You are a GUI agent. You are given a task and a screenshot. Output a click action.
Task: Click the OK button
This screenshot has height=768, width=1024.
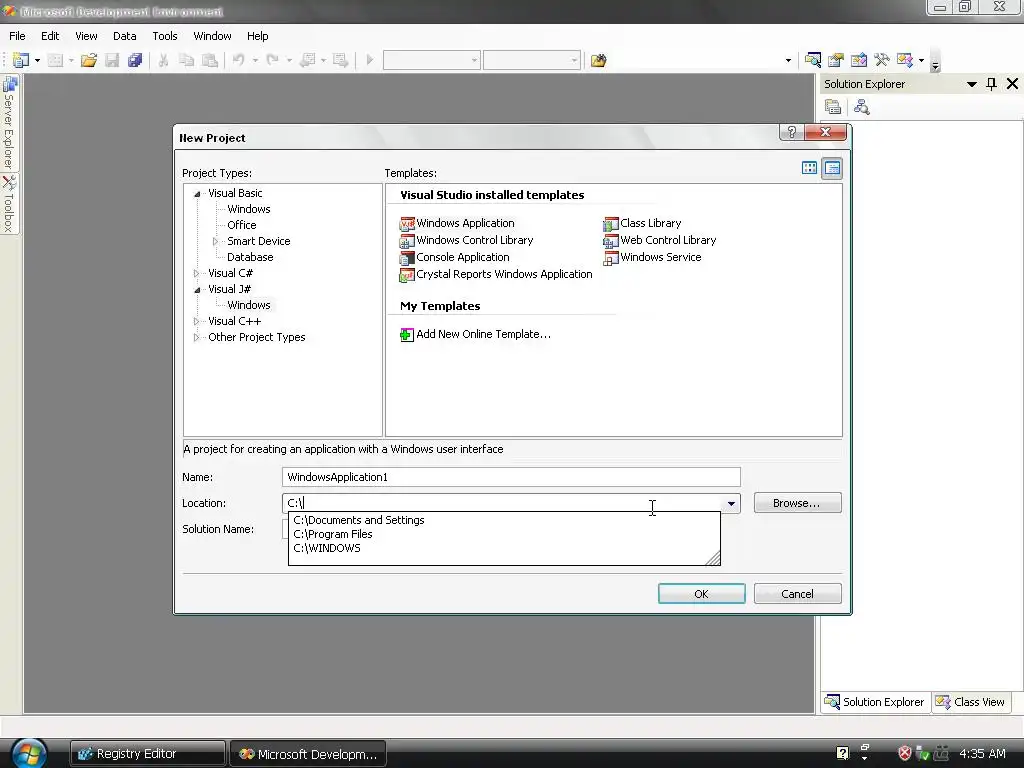point(701,594)
